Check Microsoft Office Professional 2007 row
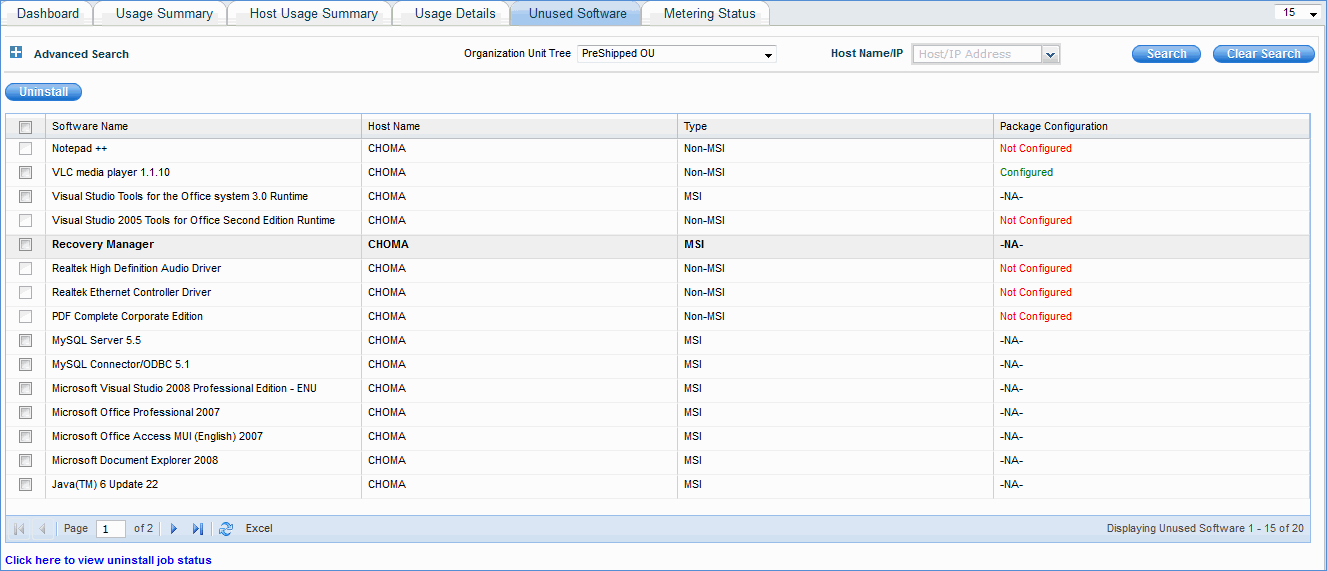 (x=26, y=412)
